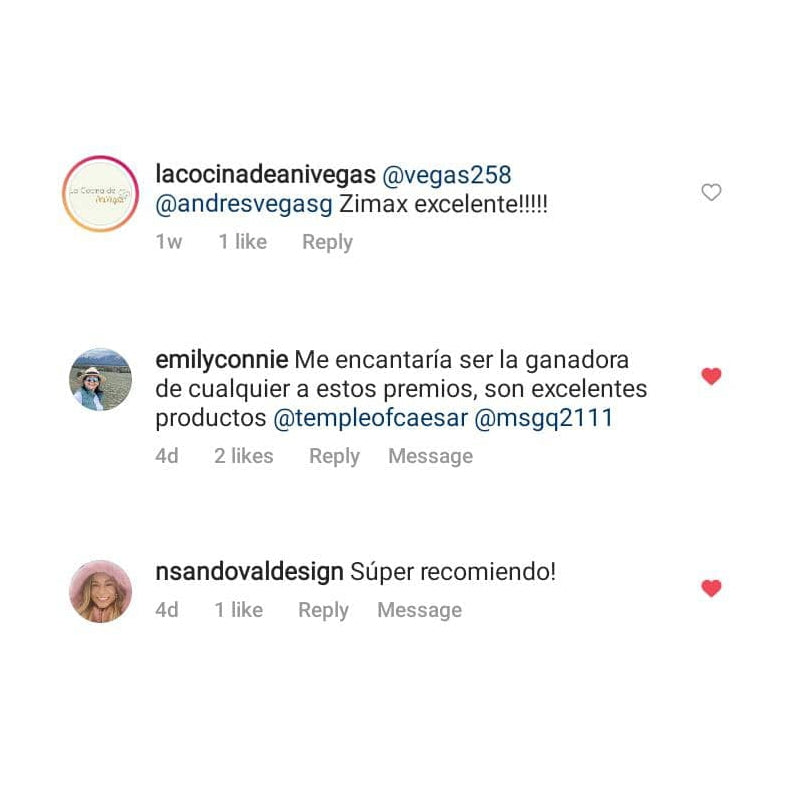This screenshot has width=800, height=800.
Task: Open the emilyconnie username link
Action: pos(221,360)
